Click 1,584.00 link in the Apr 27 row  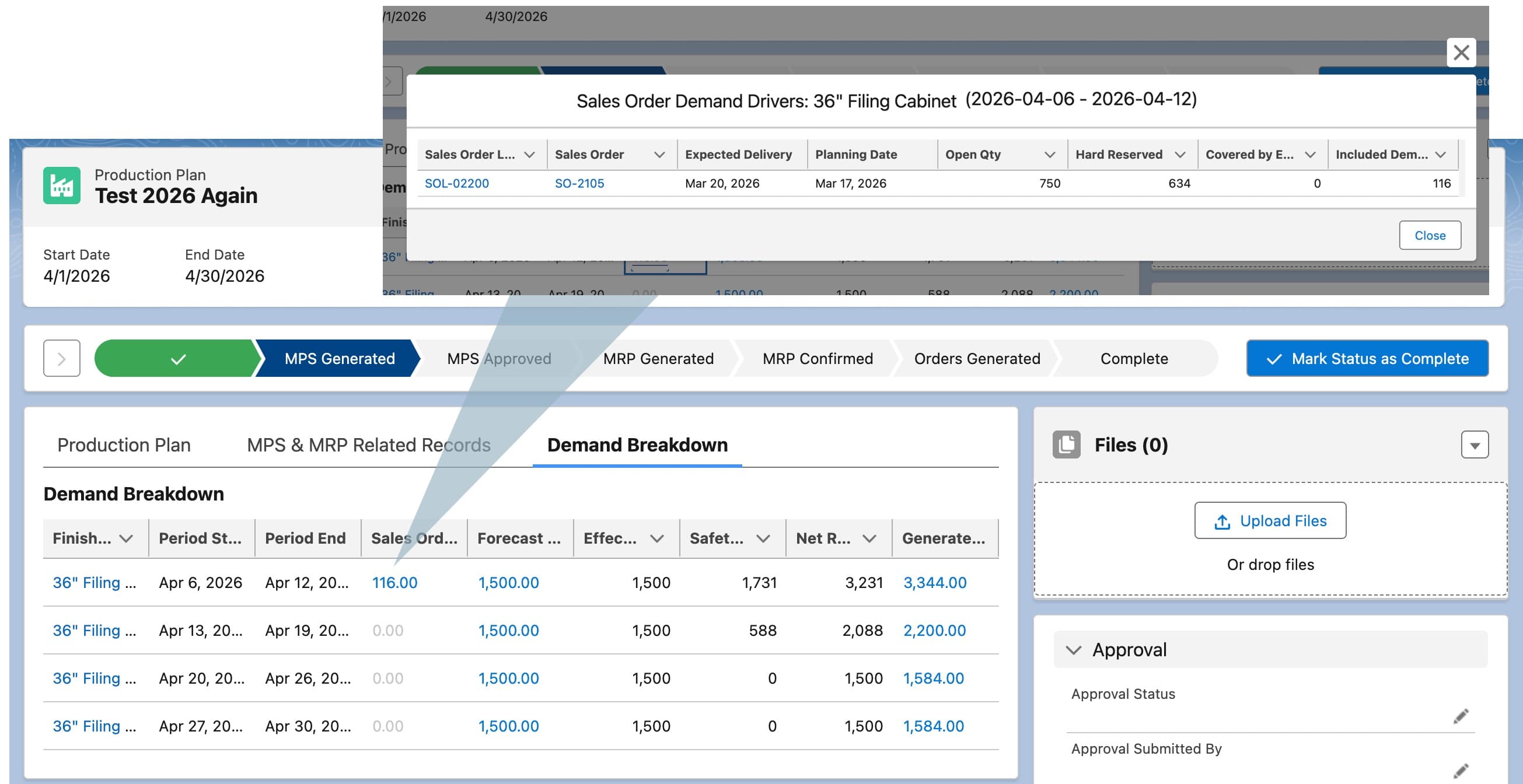tap(933, 726)
